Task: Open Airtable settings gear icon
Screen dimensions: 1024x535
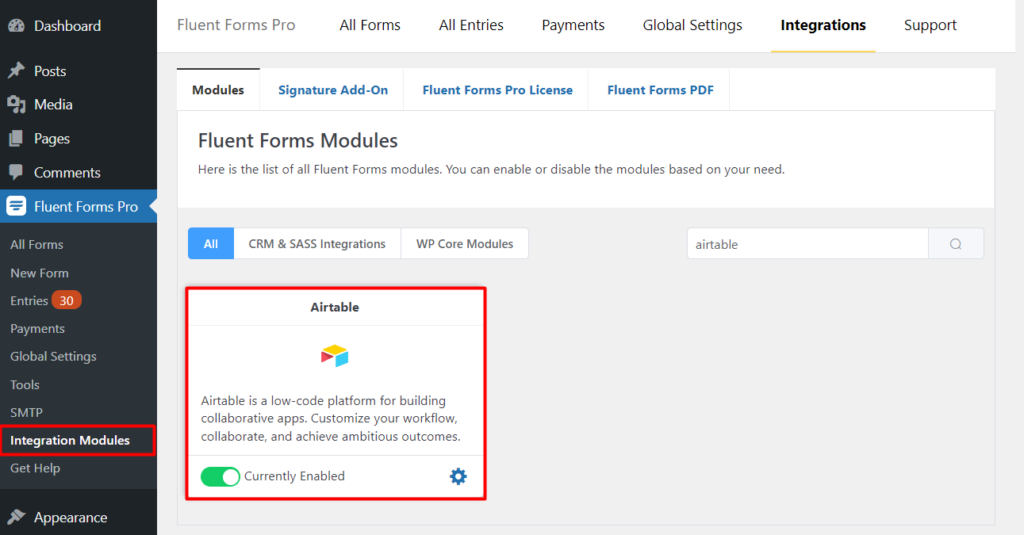Action: pyautogui.click(x=458, y=476)
